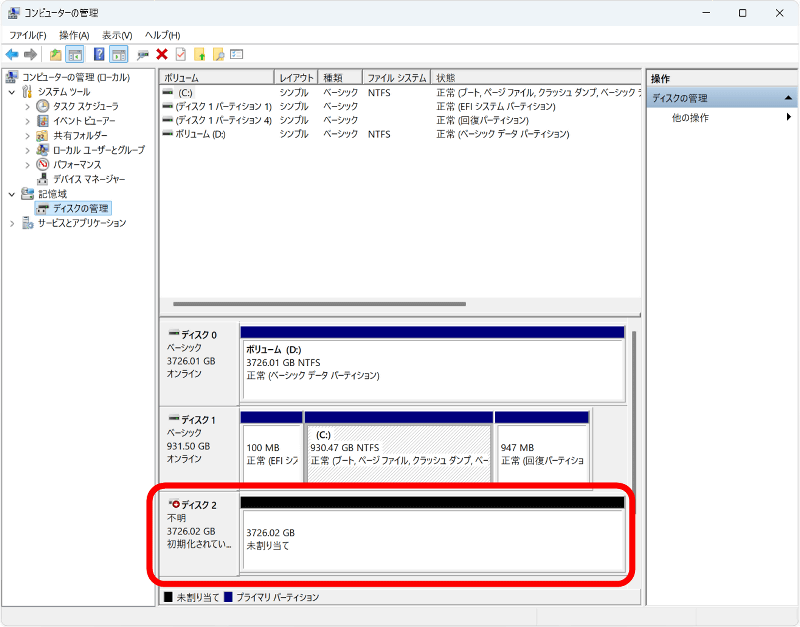
Task: Collapse the 記憶域 tree node
Action: (x=12, y=194)
